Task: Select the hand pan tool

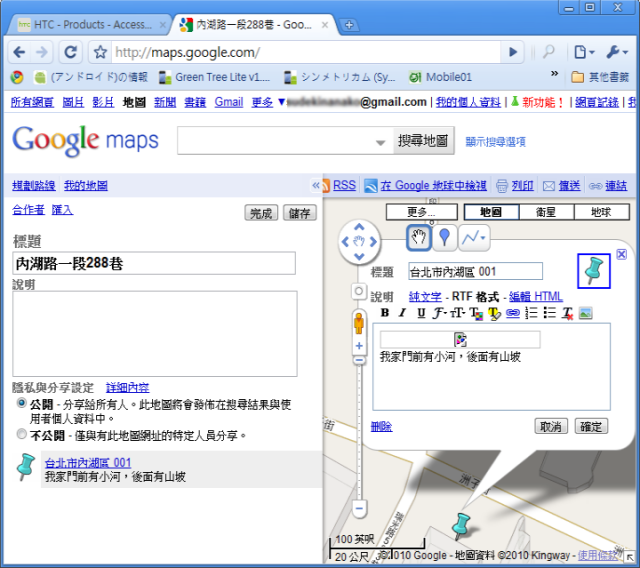Action: (x=419, y=237)
